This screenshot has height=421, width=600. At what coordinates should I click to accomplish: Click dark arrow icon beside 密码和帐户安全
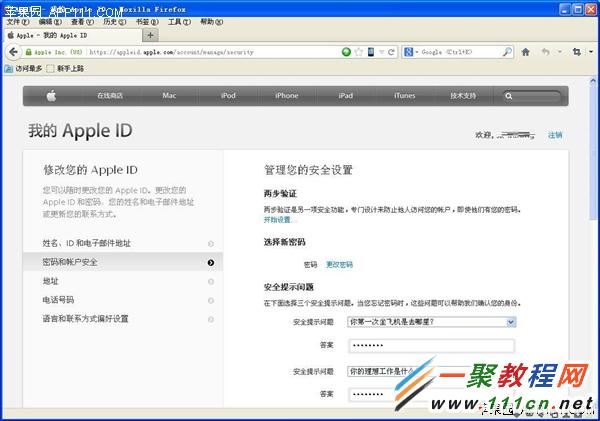point(211,263)
